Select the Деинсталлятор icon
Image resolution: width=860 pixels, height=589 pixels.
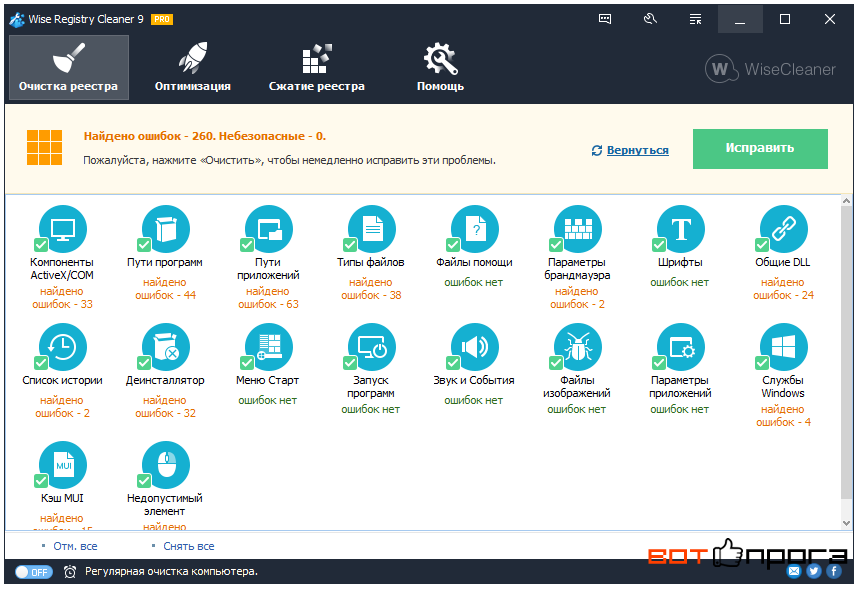(x=166, y=347)
